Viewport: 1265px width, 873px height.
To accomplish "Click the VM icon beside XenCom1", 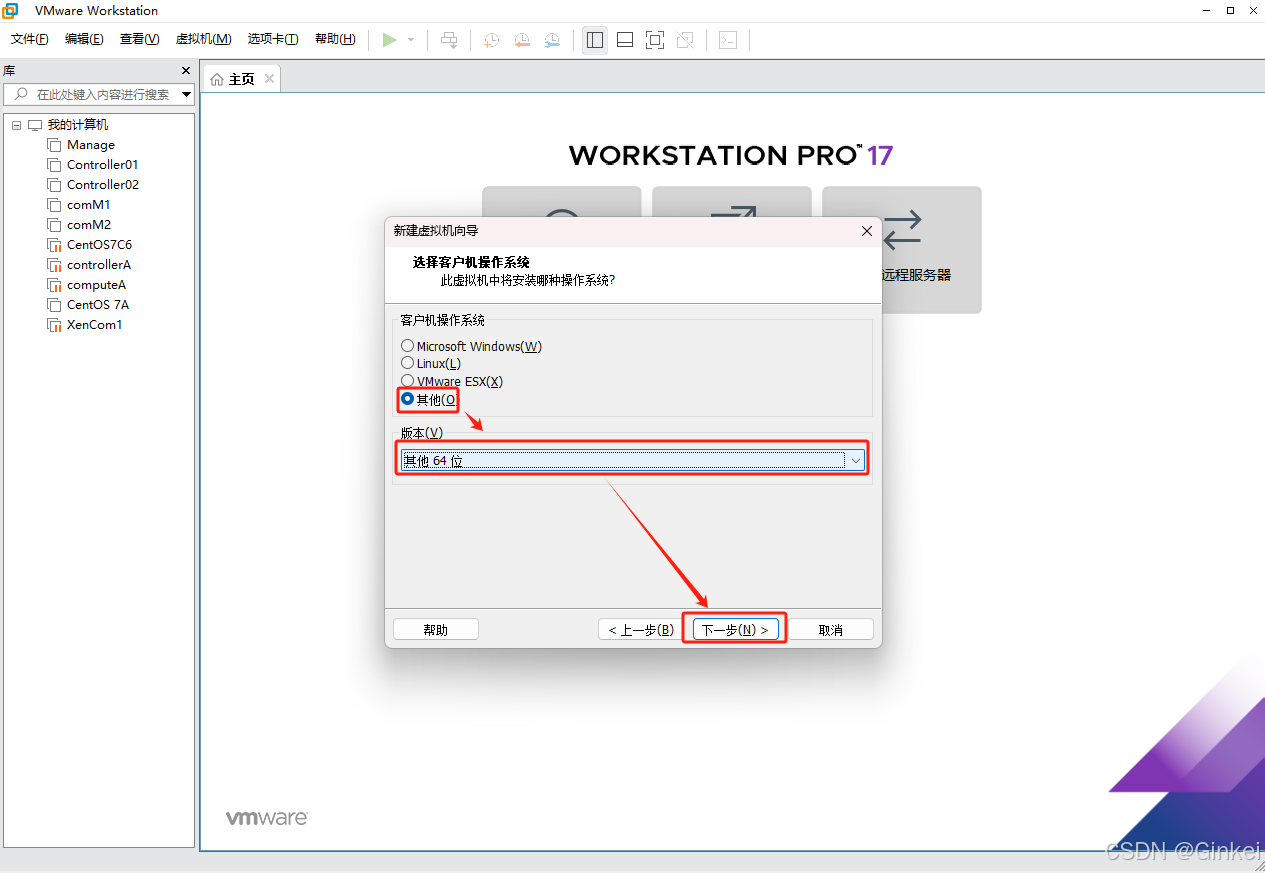I will [55, 325].
